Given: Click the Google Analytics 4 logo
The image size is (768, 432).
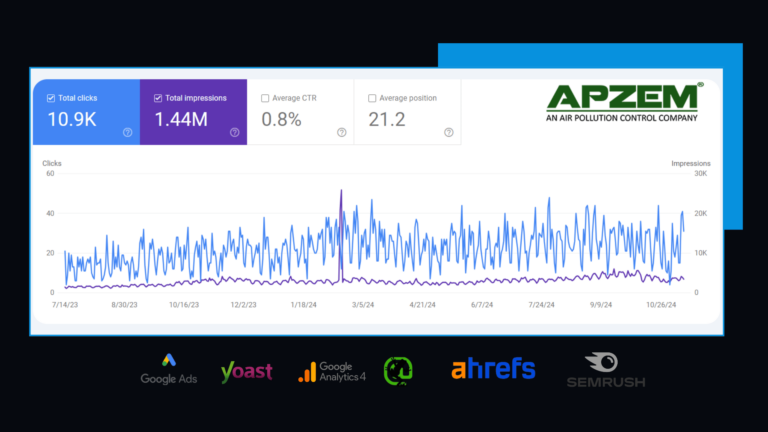Looking at the screenshot, I should tap(332, 372).
